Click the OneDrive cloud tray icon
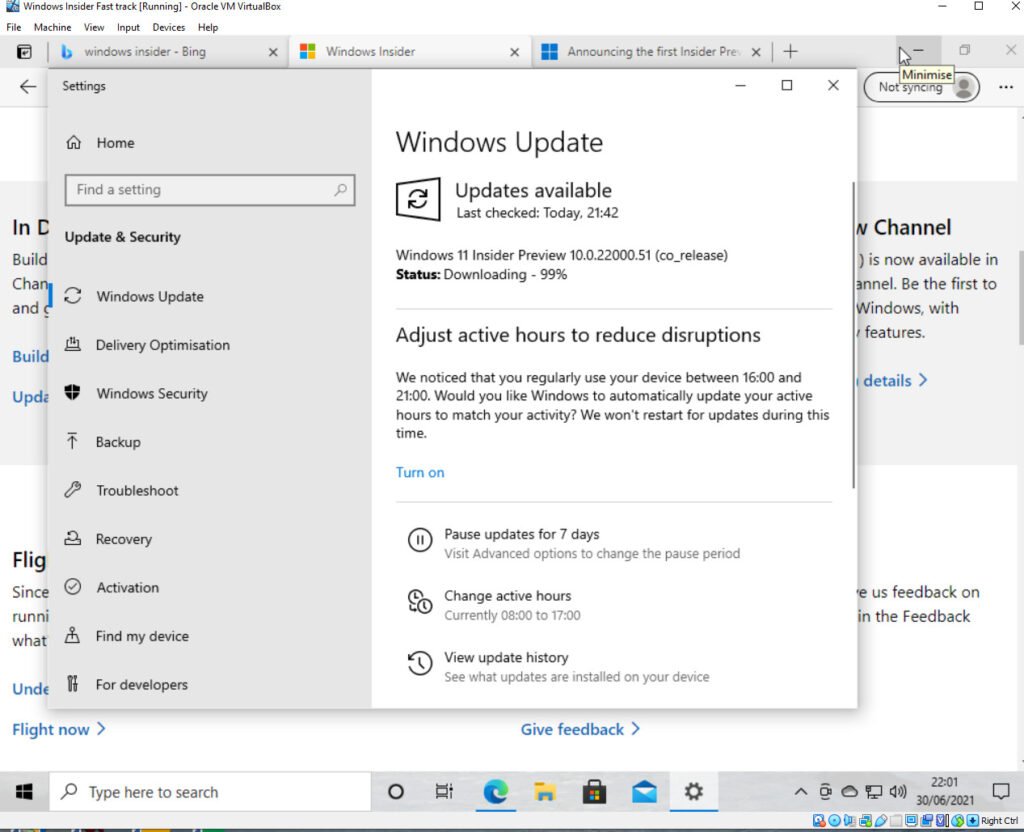Image resolution: width=1024 pixels, height=832 pixels. click(x=849, y=792)
